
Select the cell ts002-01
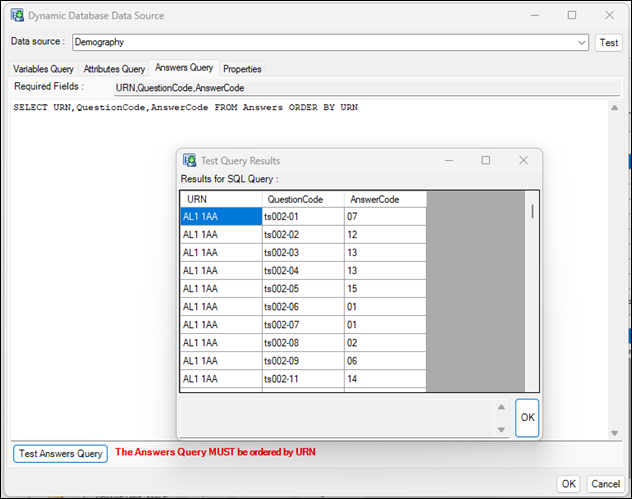coord(303,216)
